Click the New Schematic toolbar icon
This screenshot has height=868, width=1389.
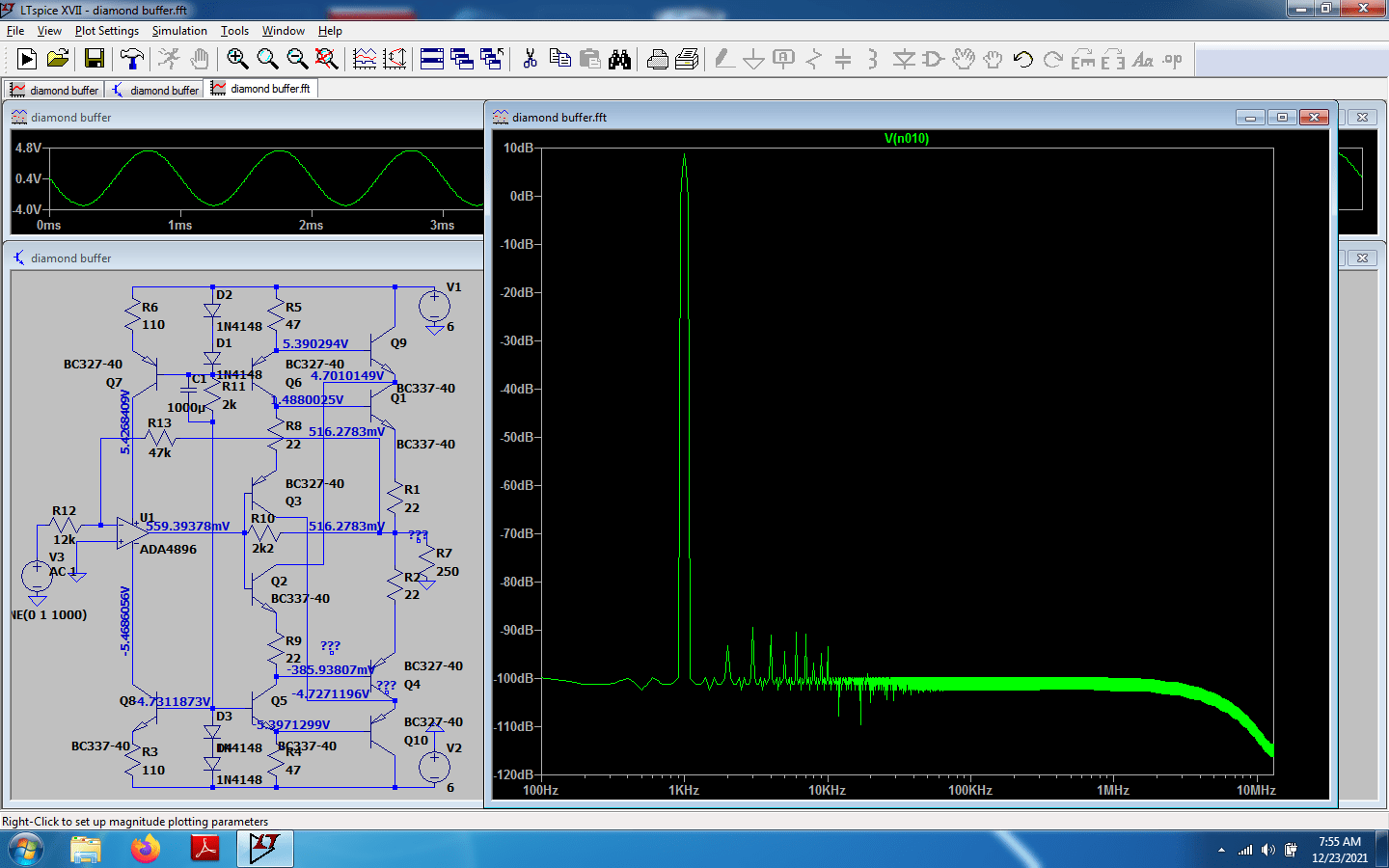27,59
